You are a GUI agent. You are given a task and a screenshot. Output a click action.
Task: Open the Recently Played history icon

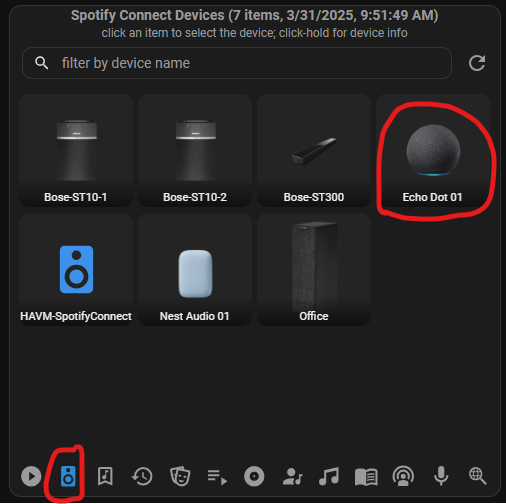point(142,476)
